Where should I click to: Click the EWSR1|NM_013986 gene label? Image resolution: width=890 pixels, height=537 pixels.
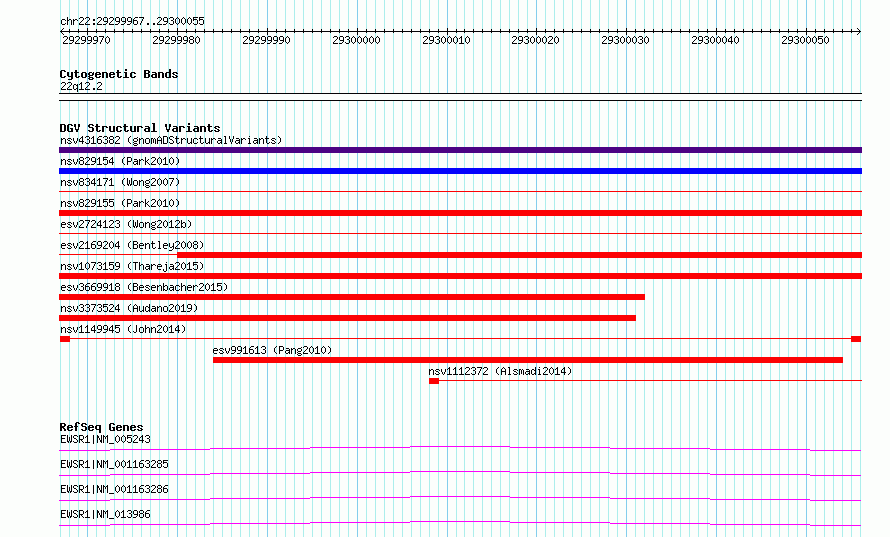pyautogui.click(x=105, y=514)
